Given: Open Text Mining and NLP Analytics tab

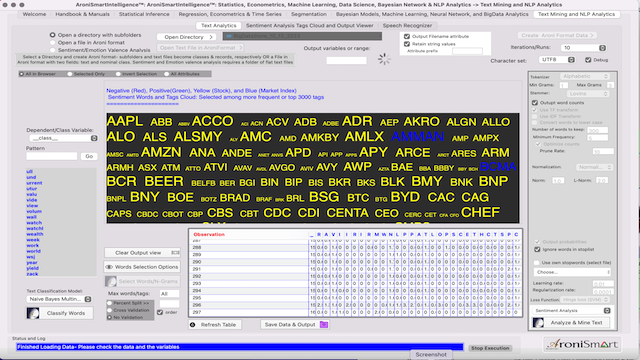Looking at the screenshot, I should coord(576,14).
